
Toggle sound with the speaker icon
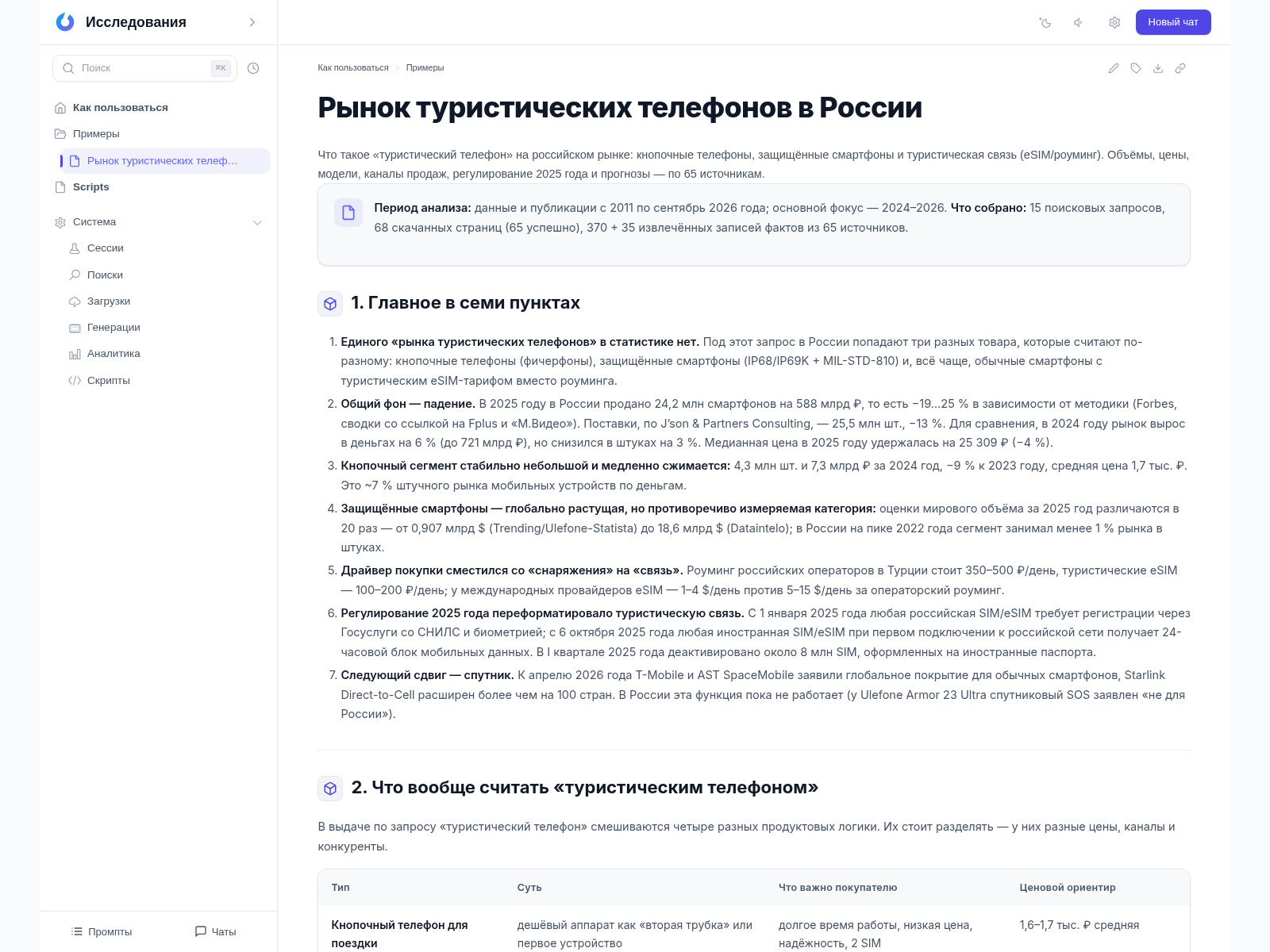[1079, 22]
